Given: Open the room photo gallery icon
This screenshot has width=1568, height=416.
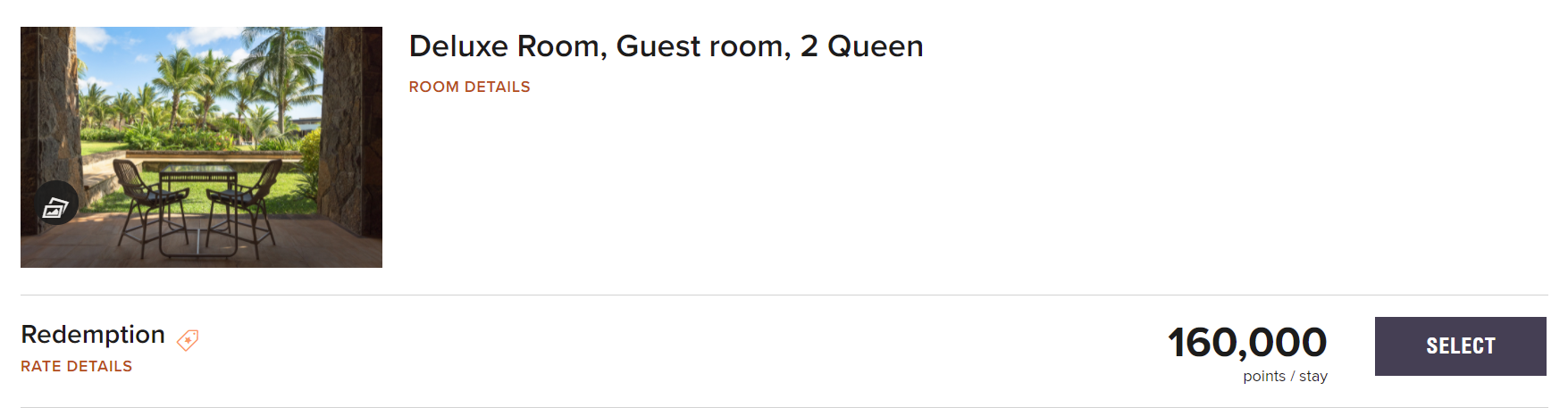Looking at the screenshot, I should (55, 207).
